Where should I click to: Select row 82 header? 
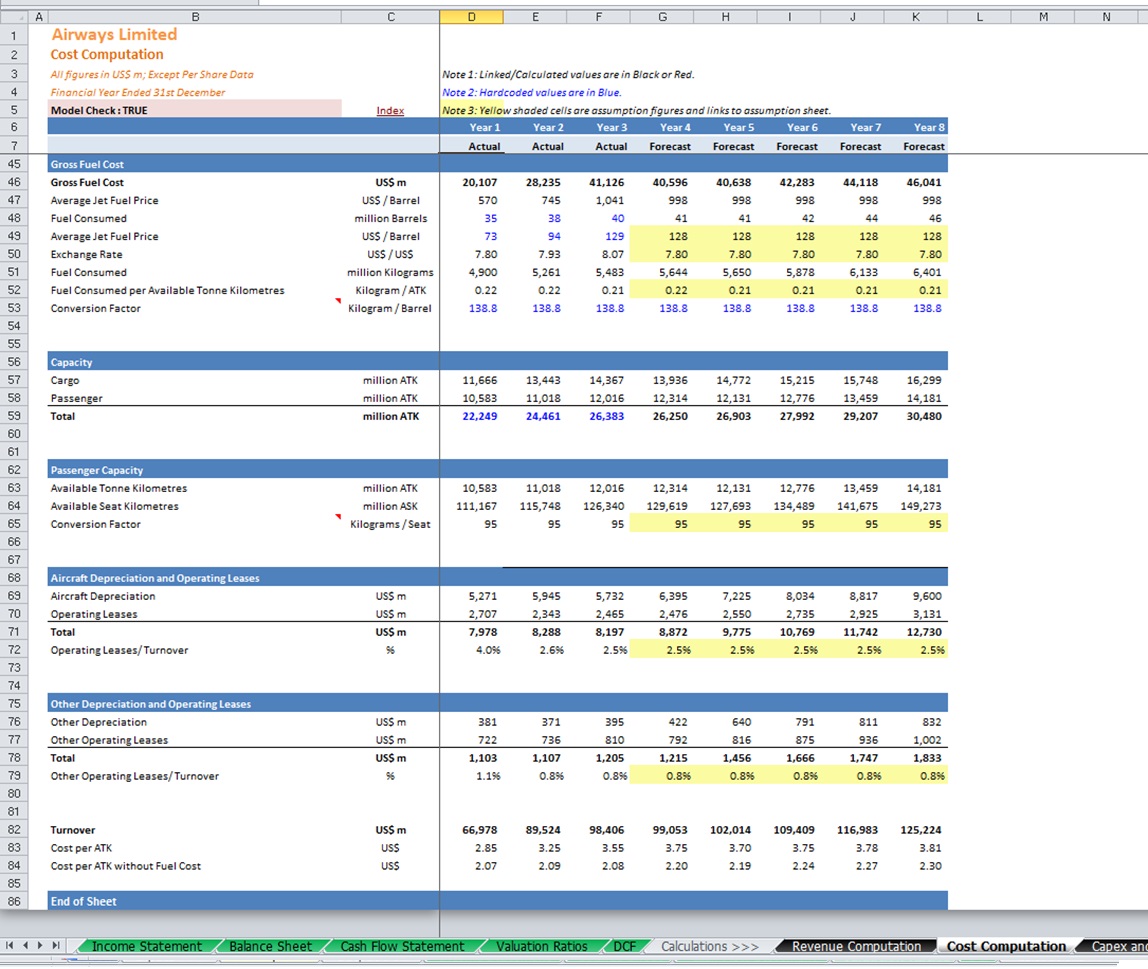[x=14, y=830]
